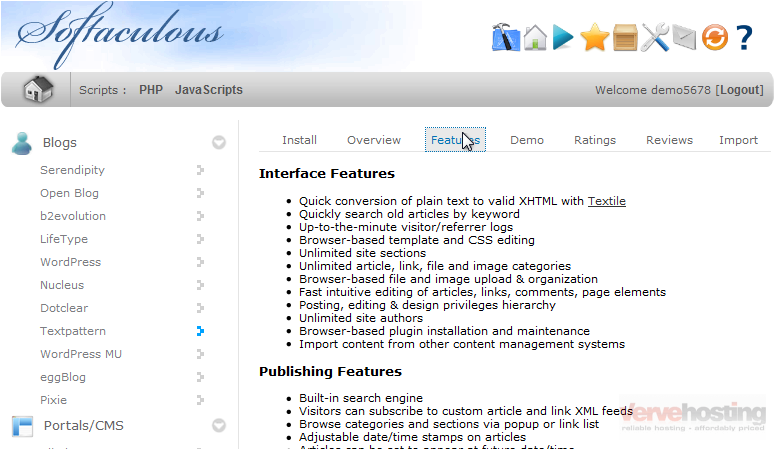Screen dimensions: 776x450
Task: Switch to the Overview tab
Action: click(x=374, y=140)
